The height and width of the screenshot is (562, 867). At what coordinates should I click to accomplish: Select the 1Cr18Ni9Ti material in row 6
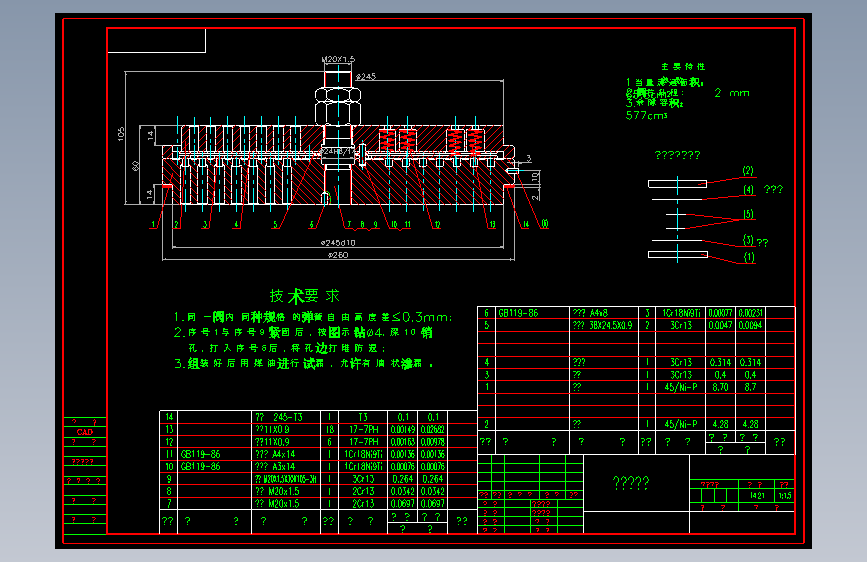tap(681, 313)
